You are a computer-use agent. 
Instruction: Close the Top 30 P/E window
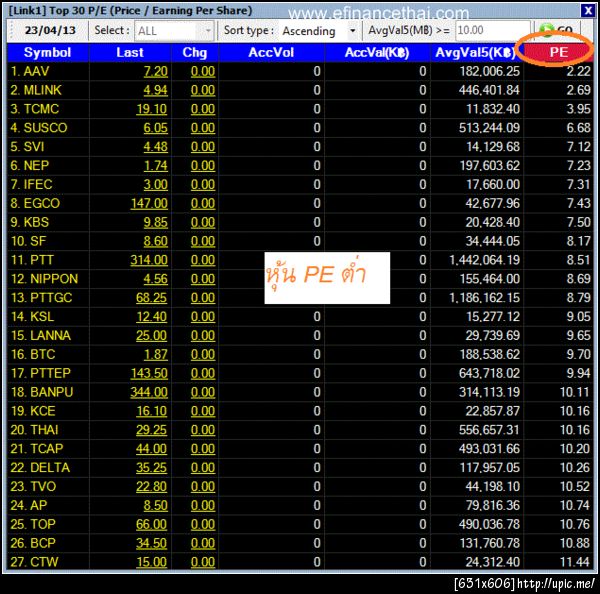pyautogui.click(x=587, y=10)
